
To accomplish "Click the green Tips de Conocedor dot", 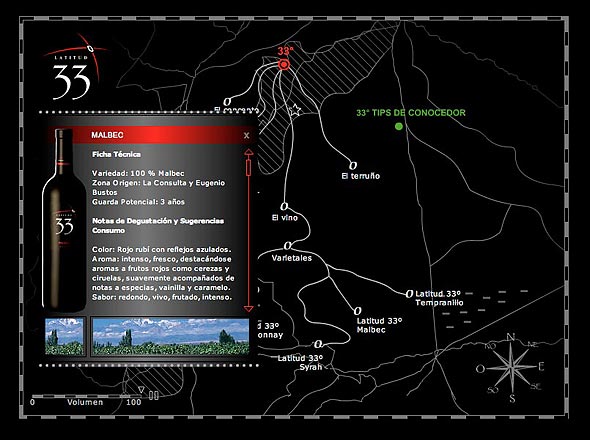I will pyautogui.click(x=399, y=126).
